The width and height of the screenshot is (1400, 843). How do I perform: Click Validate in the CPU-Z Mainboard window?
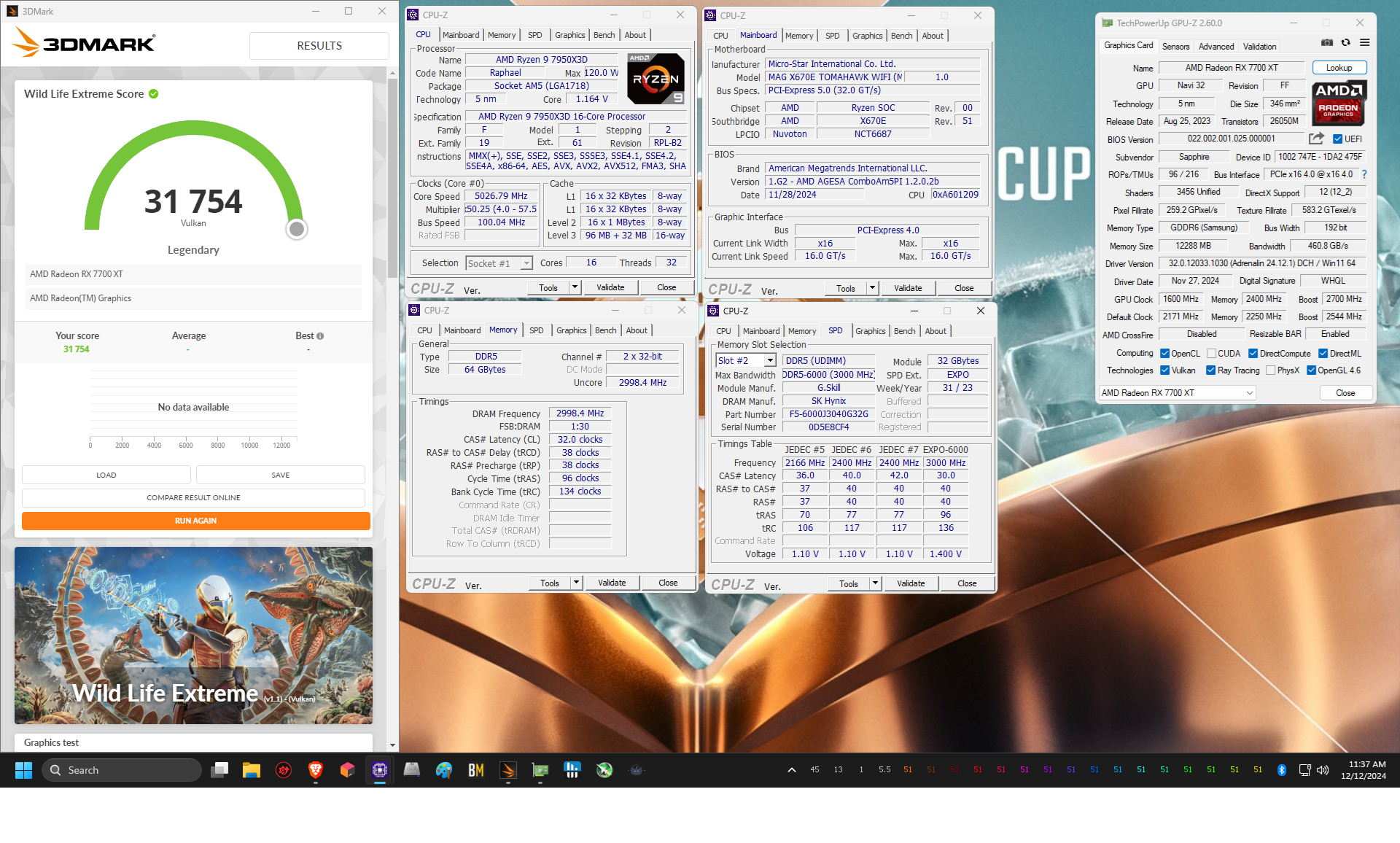click(908, 288)
